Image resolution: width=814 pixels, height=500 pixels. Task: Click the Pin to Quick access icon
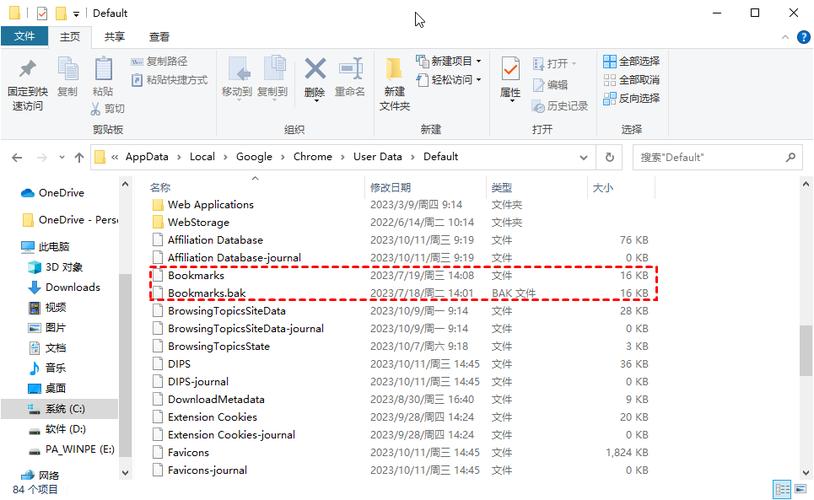pos(28,69)
